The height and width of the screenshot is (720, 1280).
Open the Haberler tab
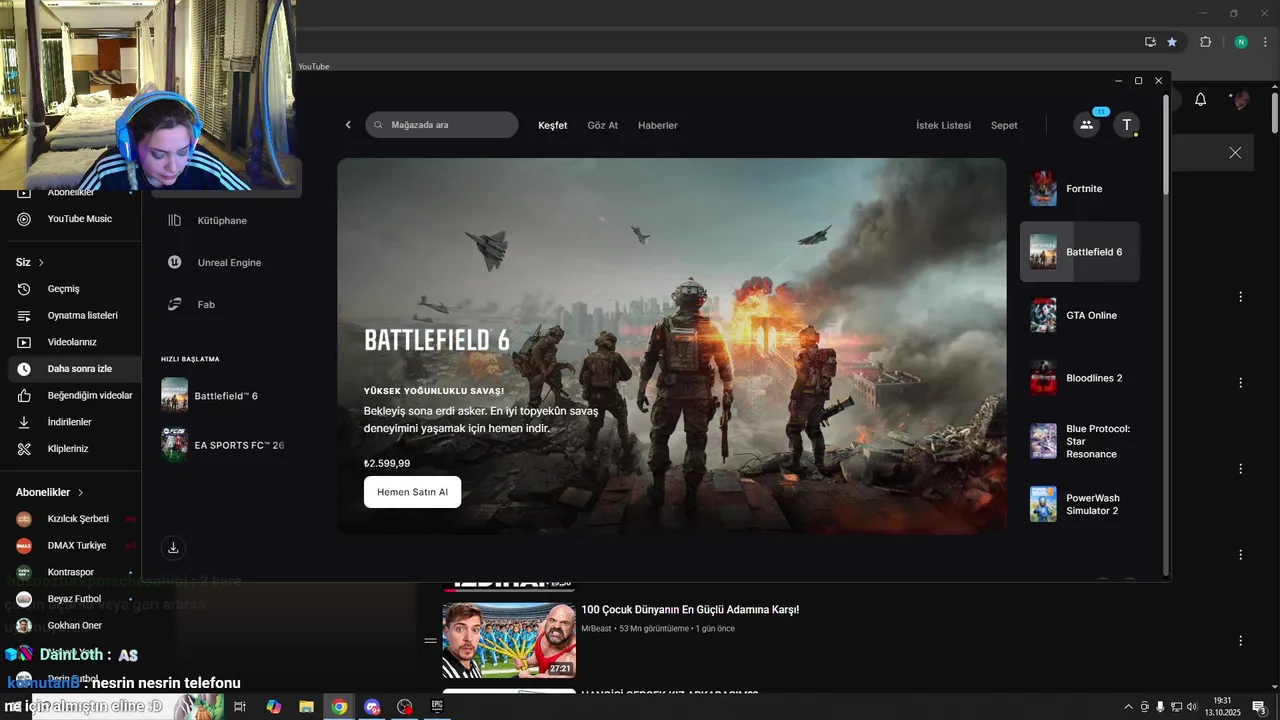click(x=658, y=125)
